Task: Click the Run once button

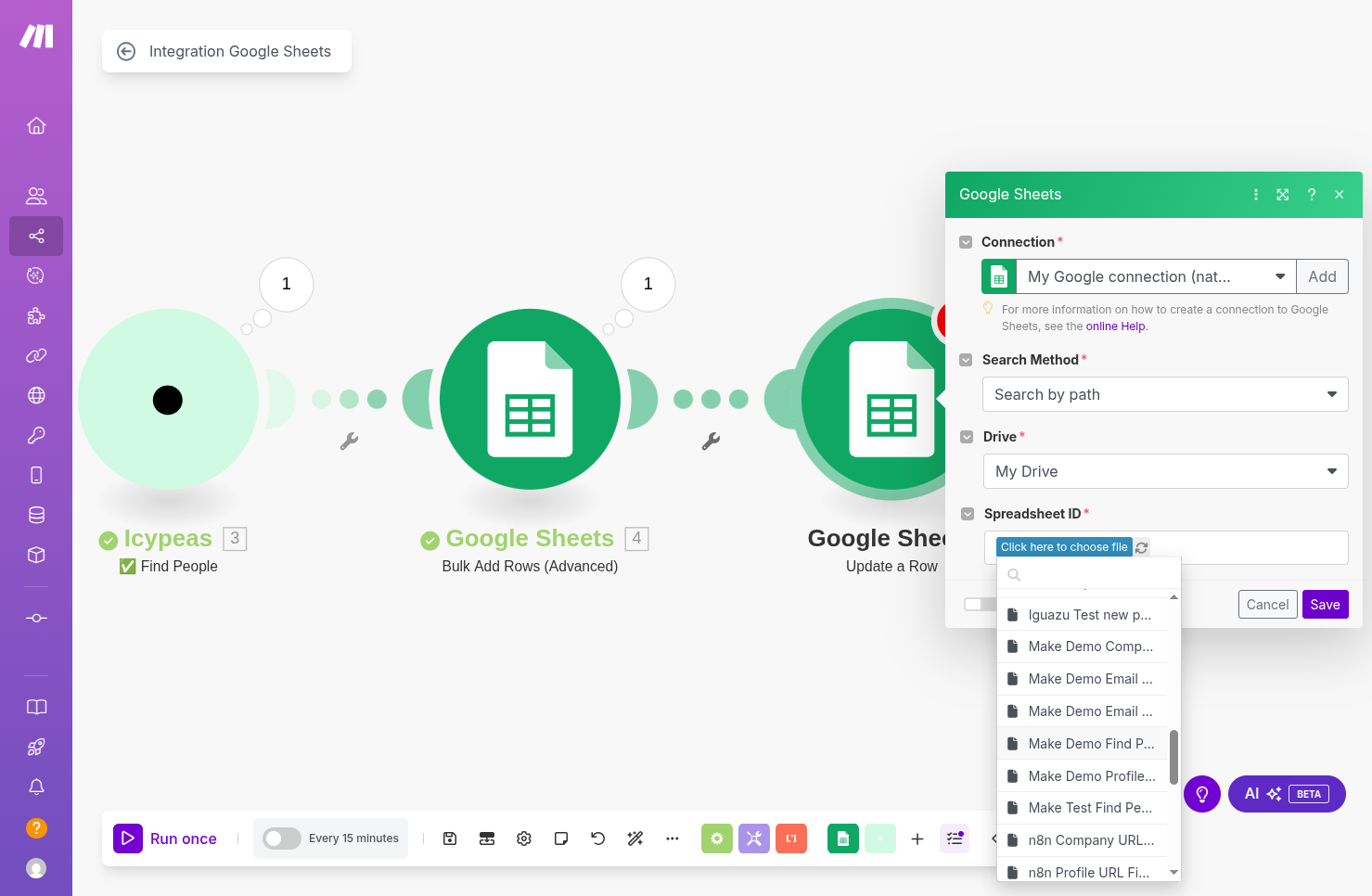Action: tap(165, 838)
